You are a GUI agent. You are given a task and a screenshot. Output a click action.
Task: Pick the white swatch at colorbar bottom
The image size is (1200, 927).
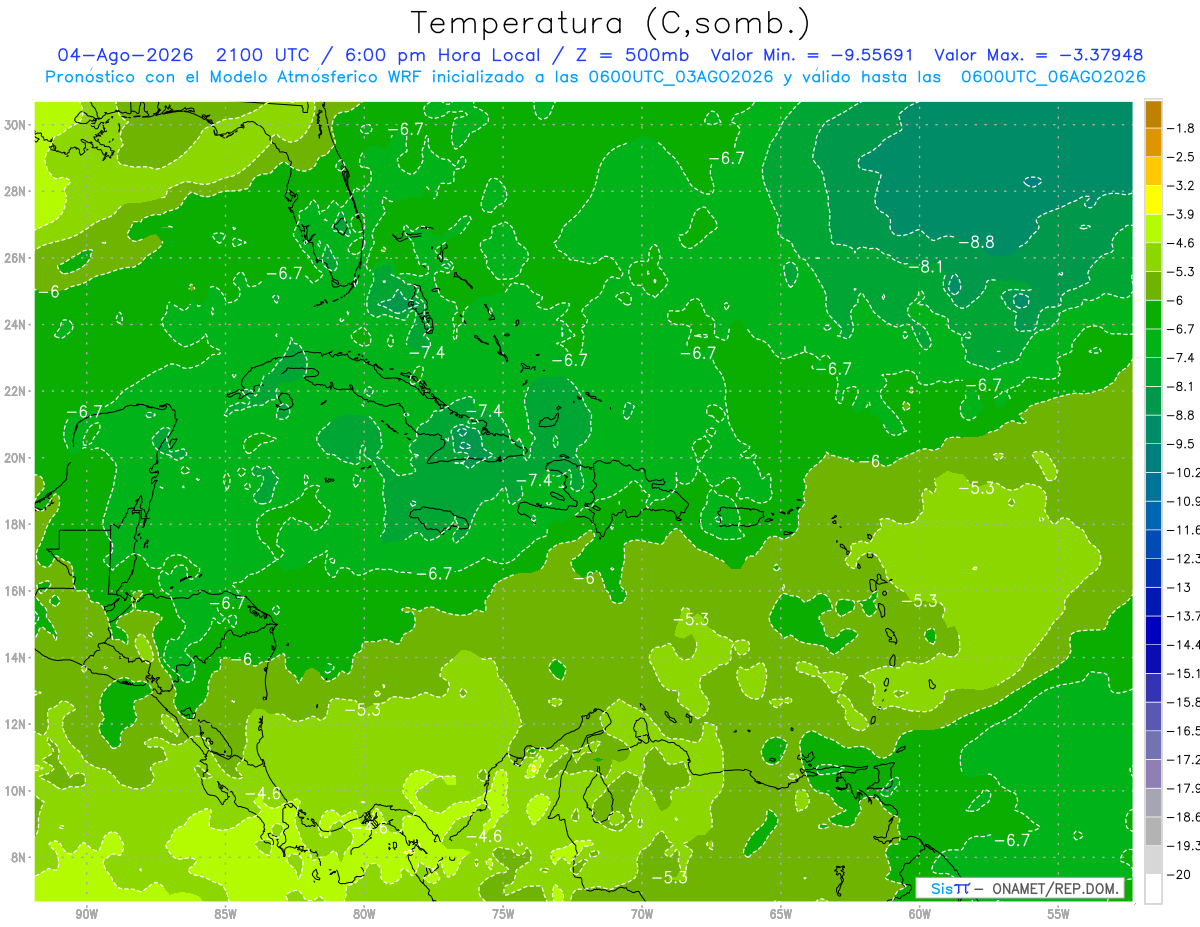click(x=1153, y=889)
